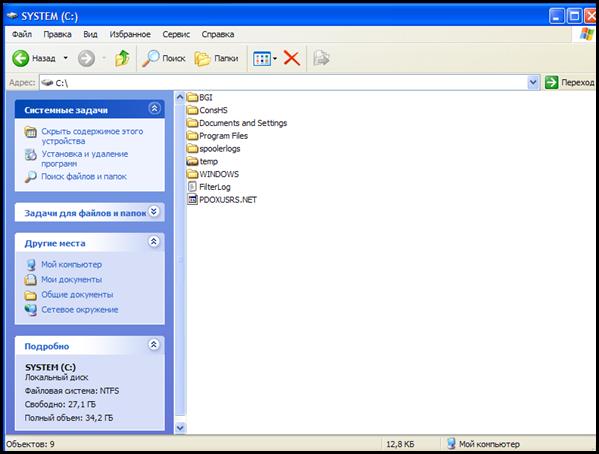599x454 pixels.
Task: Click the Переход go button
Action: point(570,83)
